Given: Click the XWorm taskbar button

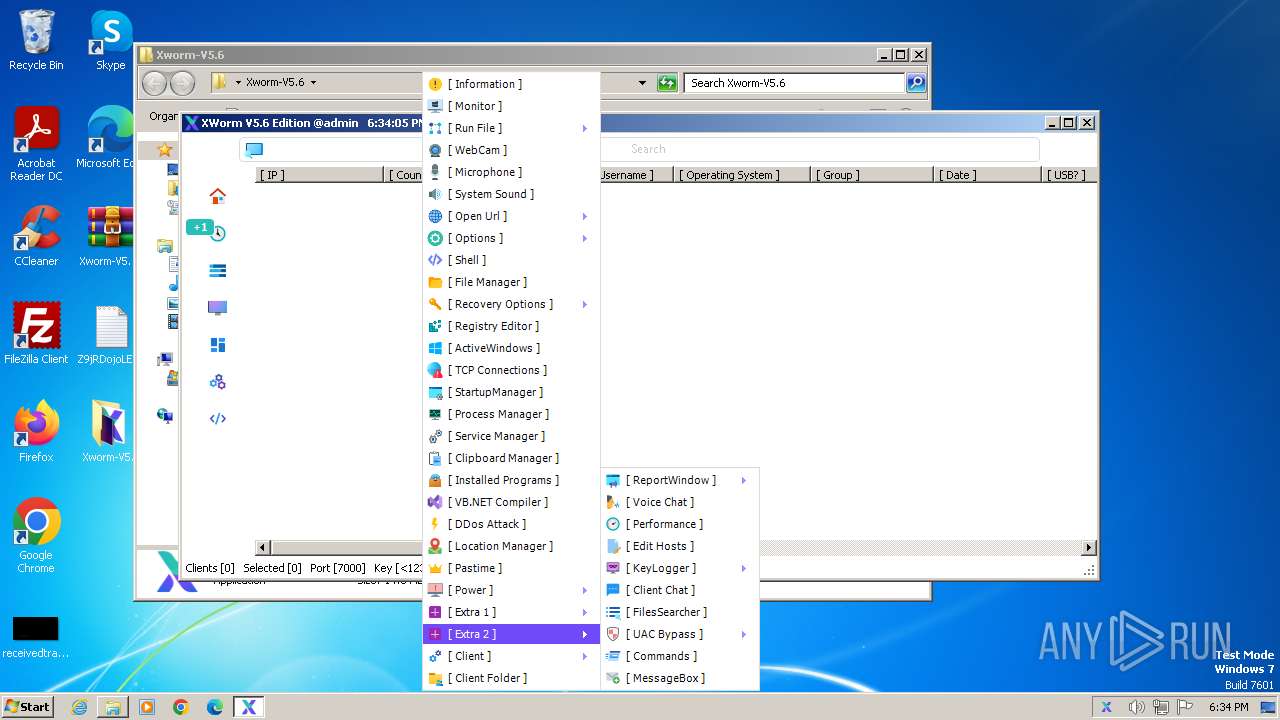Looking at the screenshot, I should point(249,707).
